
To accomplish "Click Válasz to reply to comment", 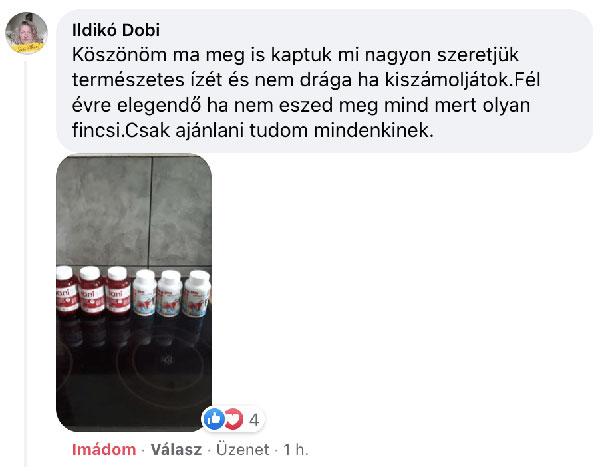I will tap(176, 449).
